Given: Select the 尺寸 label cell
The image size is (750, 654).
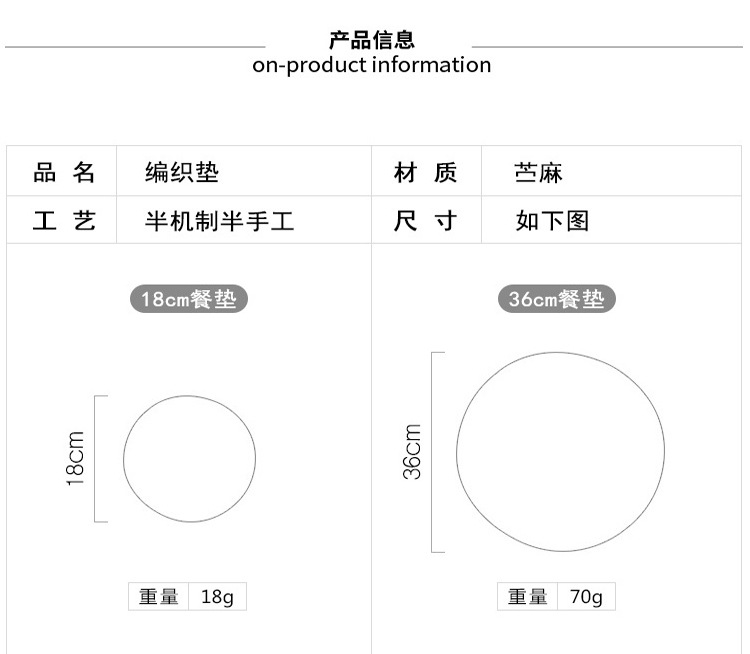Looking at the screenshot, I should coord(426,220).
